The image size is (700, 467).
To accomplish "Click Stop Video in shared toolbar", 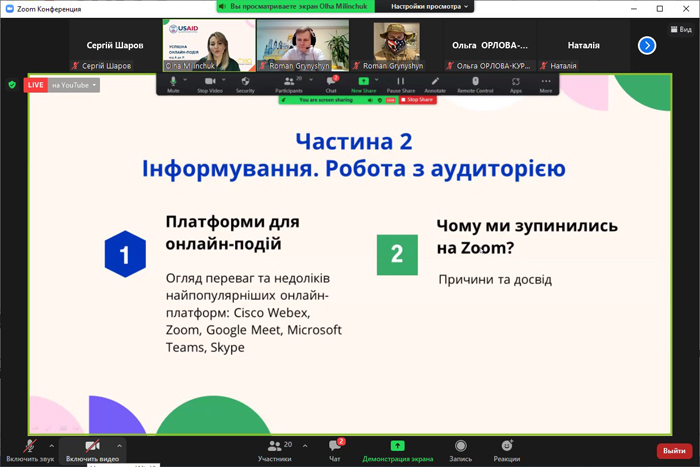I will (210, 84).
